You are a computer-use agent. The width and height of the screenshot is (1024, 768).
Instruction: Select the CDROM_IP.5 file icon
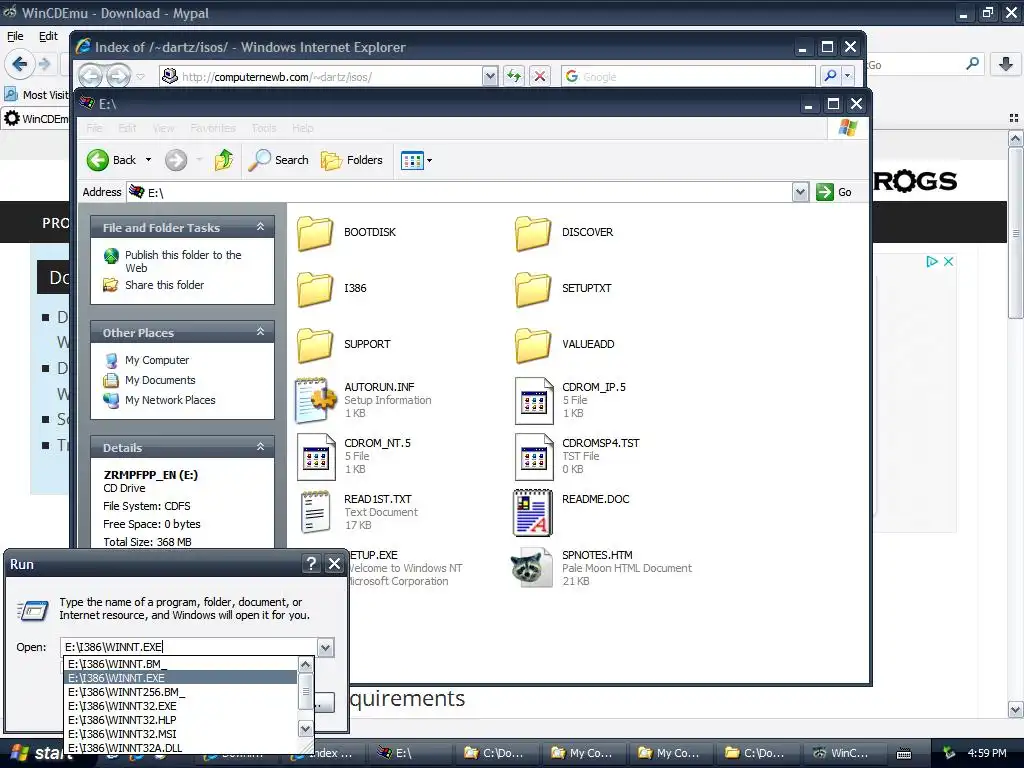(534, 400)
